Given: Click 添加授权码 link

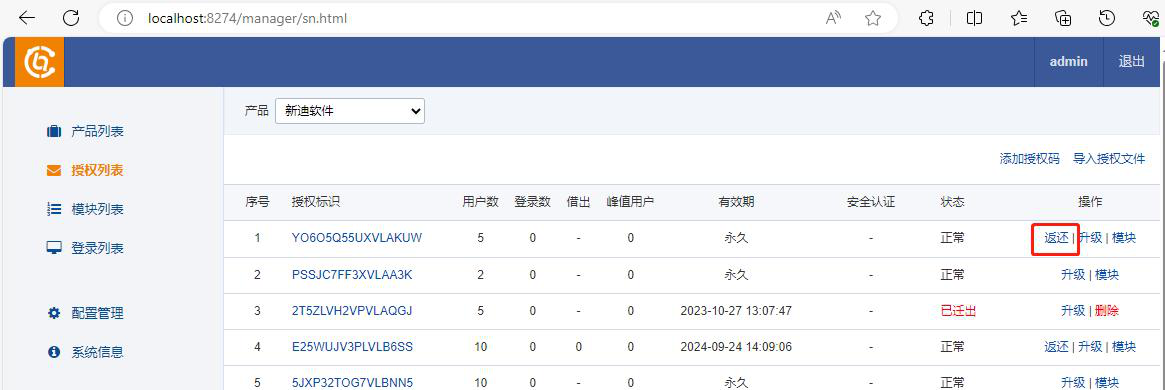Looking at the screenshot, I should (x=1030, y=158).
